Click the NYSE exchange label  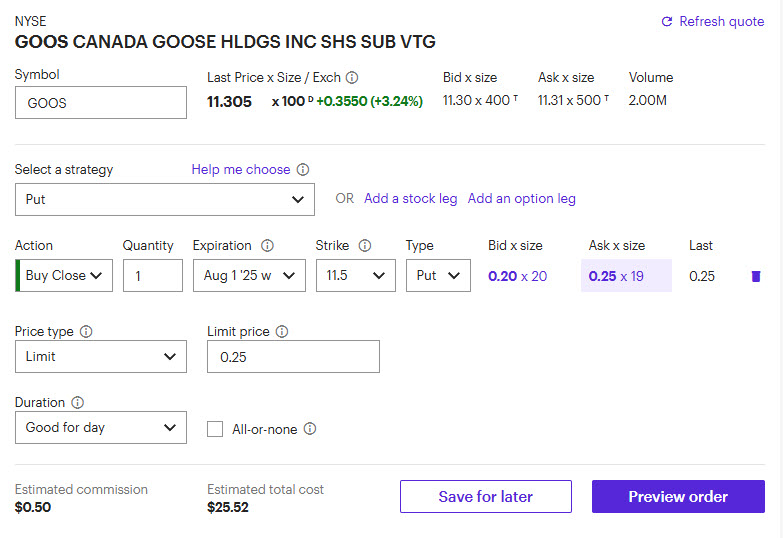[30, 21]
